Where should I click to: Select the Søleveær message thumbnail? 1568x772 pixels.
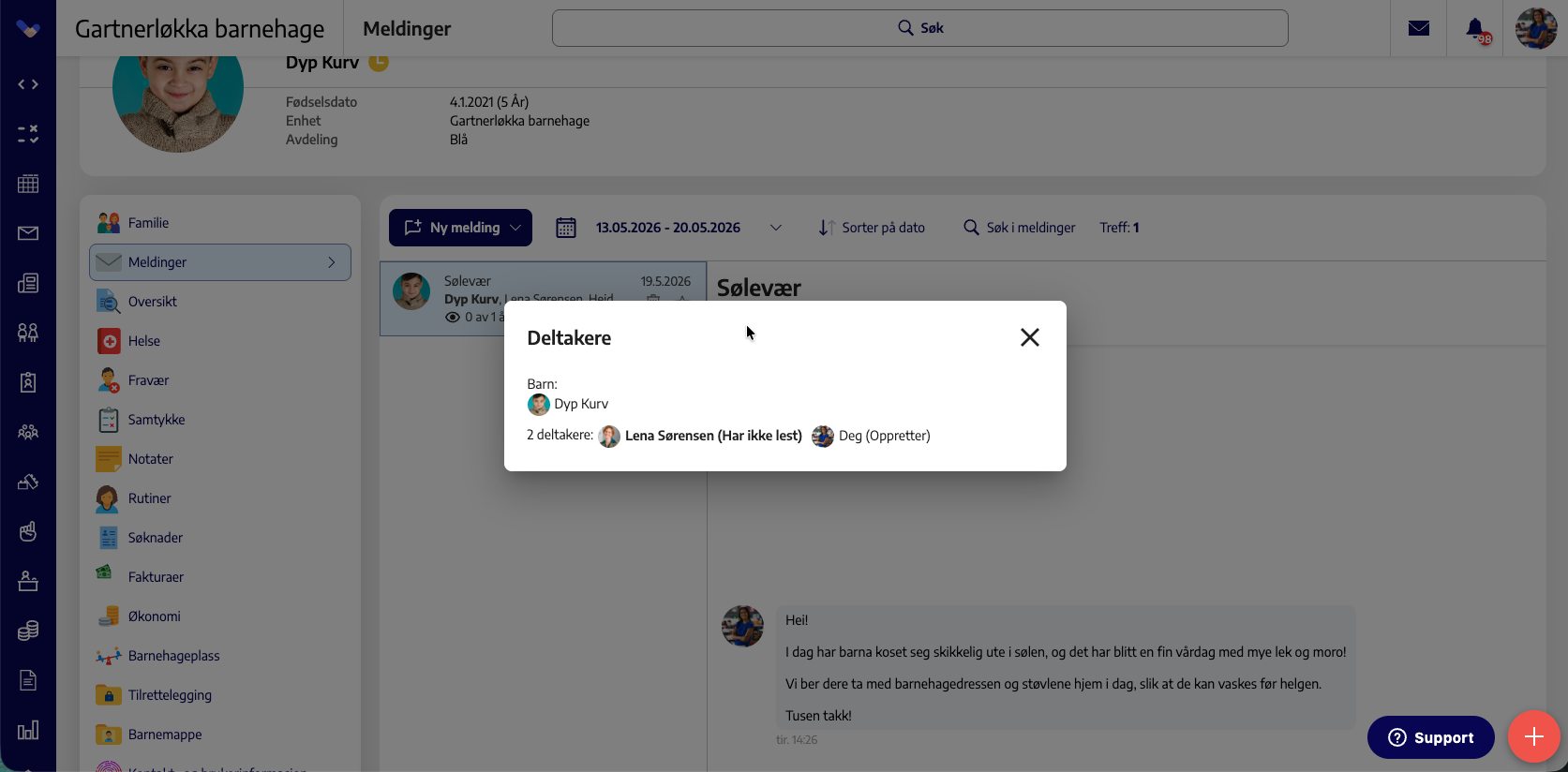tap(411, 291)
